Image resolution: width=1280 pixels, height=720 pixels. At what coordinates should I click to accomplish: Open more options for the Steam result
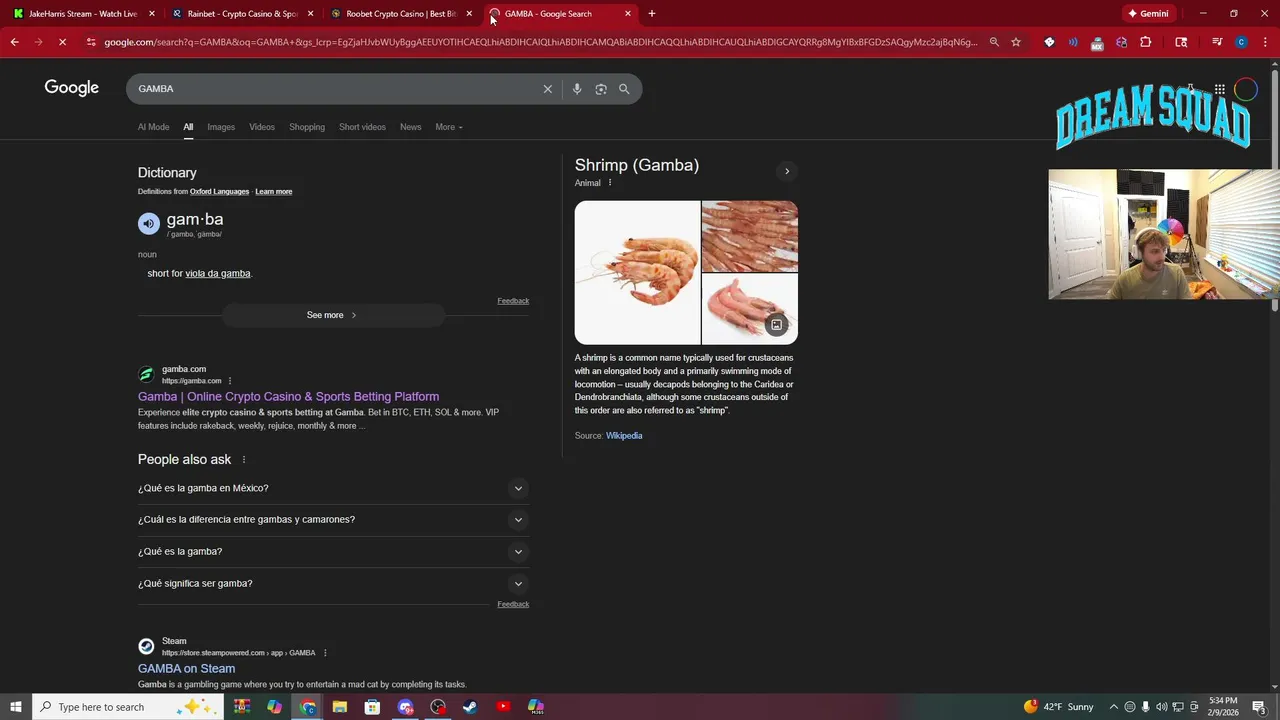[x=325, y=653]
